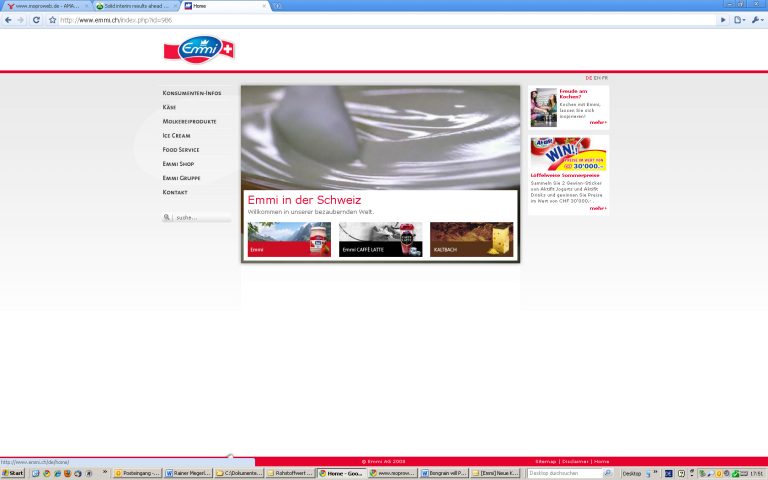Open the Emmi brand thumbnail
The width and height of the screenshot is (768, 480).
click(289, 240)
